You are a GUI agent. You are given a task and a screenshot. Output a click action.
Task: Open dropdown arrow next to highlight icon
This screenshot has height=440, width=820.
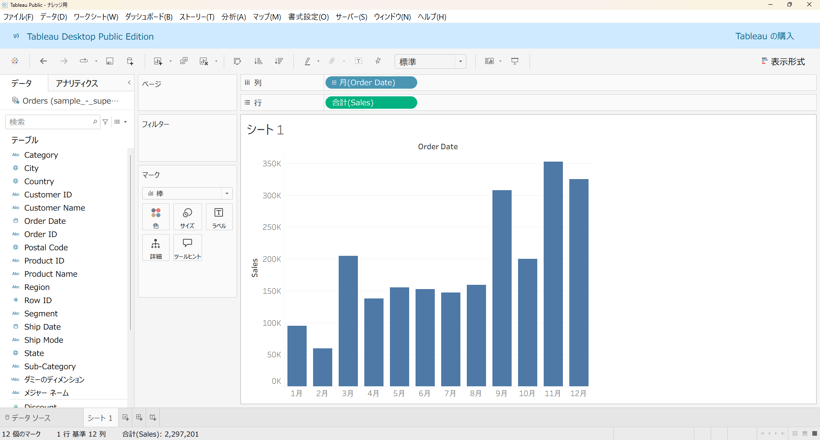(x=318, y=61)
